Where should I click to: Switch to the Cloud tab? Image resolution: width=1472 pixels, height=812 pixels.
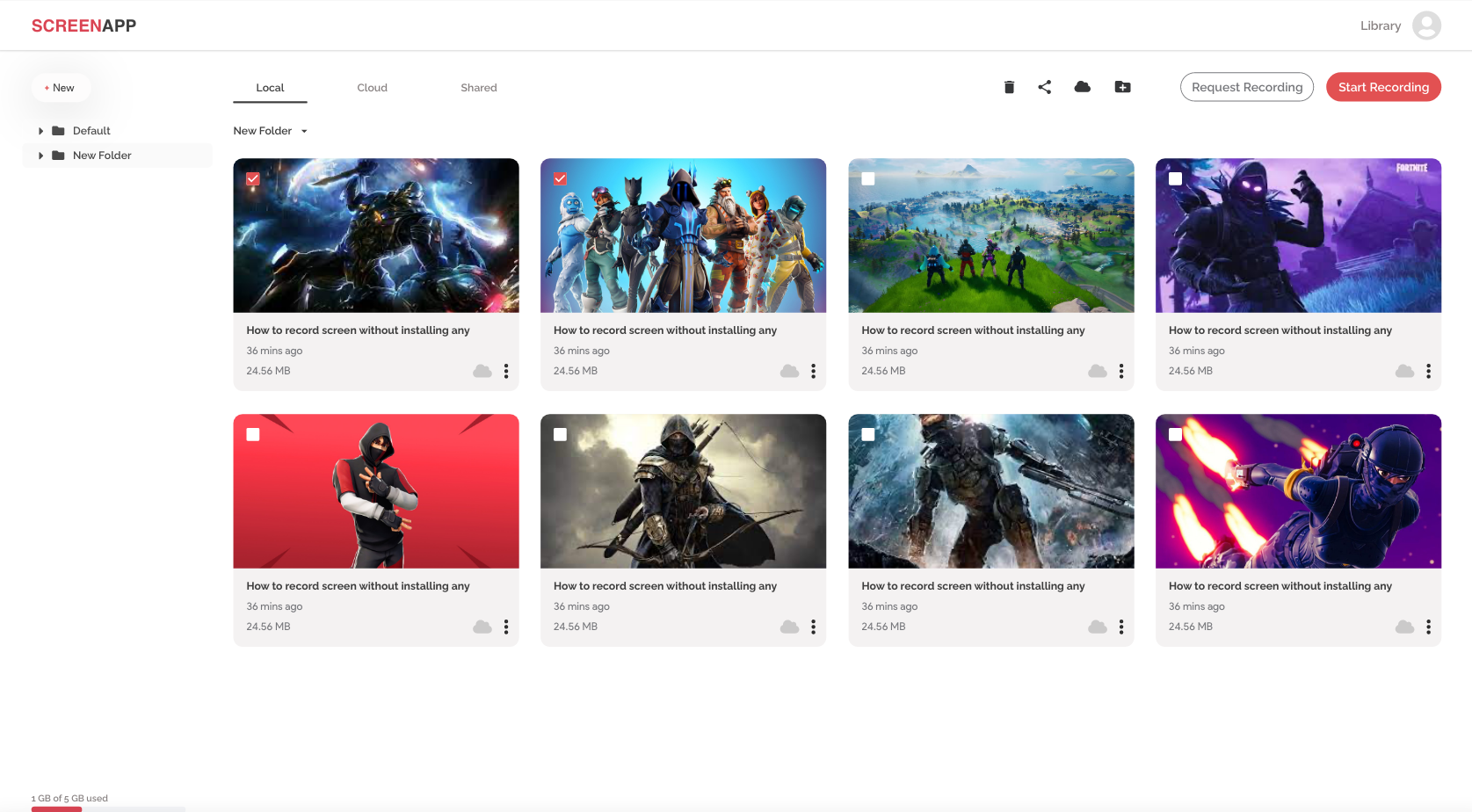[x=372, y=88]
